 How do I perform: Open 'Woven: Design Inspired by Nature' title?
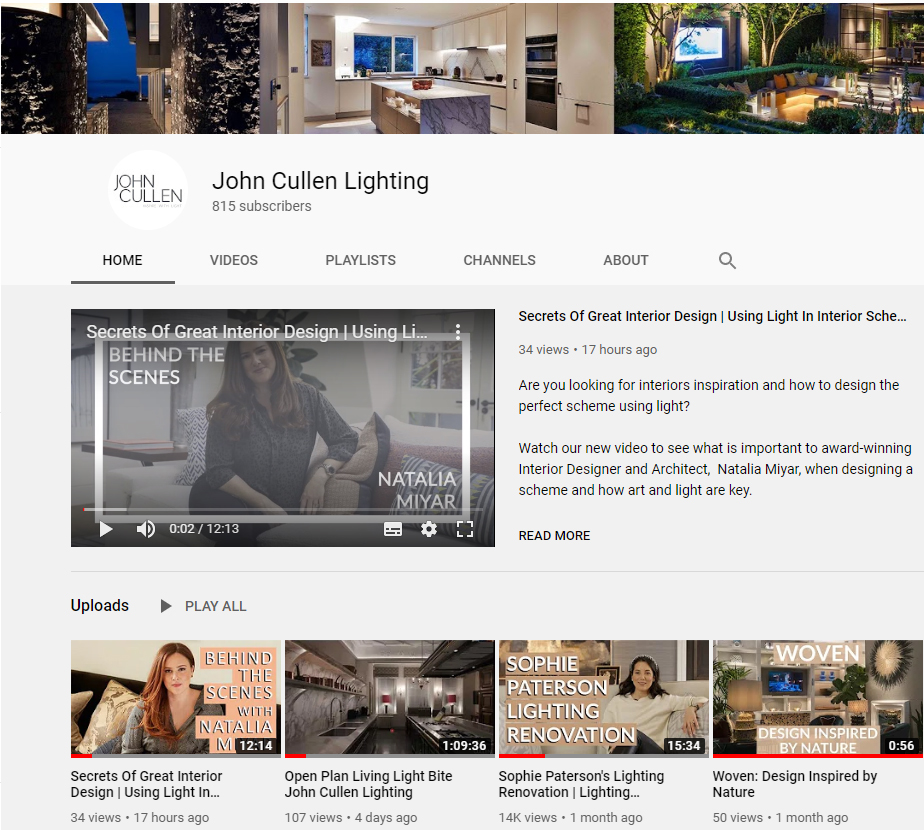[x=794, y=784]
